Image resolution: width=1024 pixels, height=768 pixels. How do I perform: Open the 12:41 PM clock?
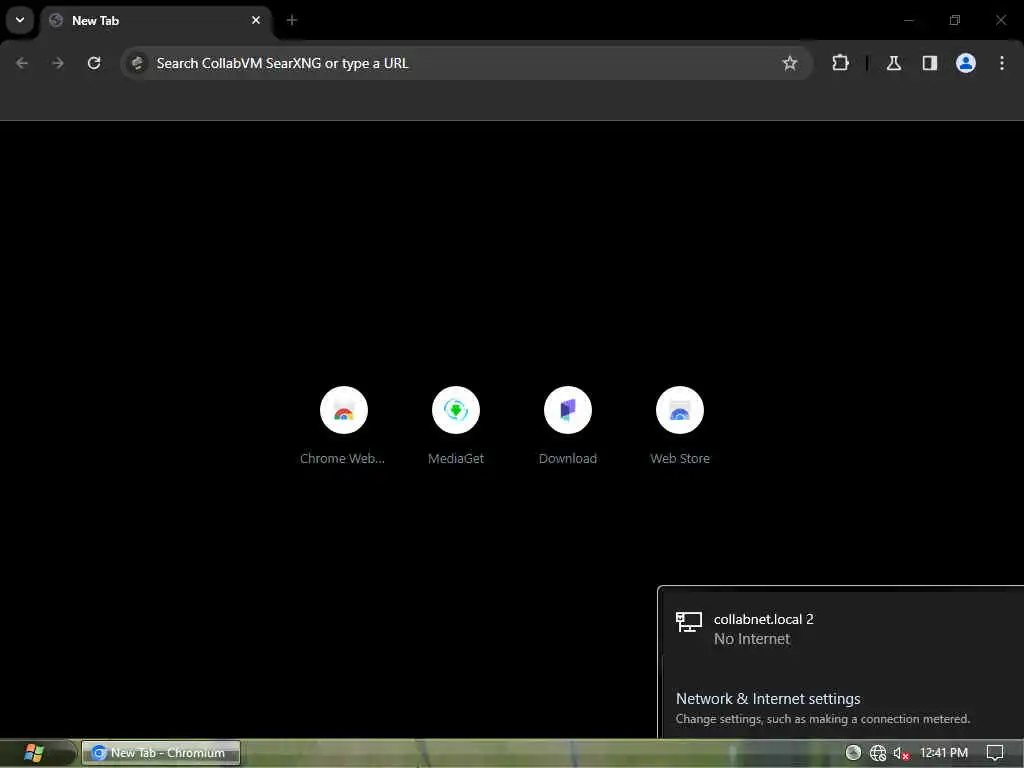point(944,753)
